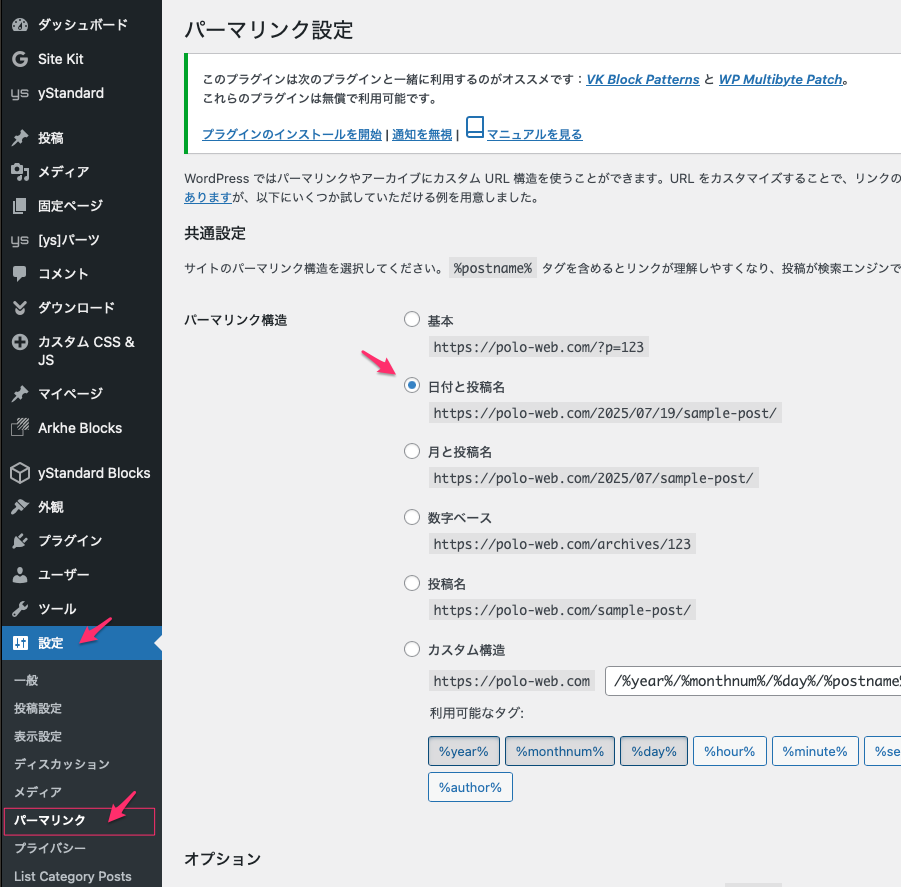Click the paintbrush icon beside 外観
Screen dimensions: 901x887
tap(19, 507)
